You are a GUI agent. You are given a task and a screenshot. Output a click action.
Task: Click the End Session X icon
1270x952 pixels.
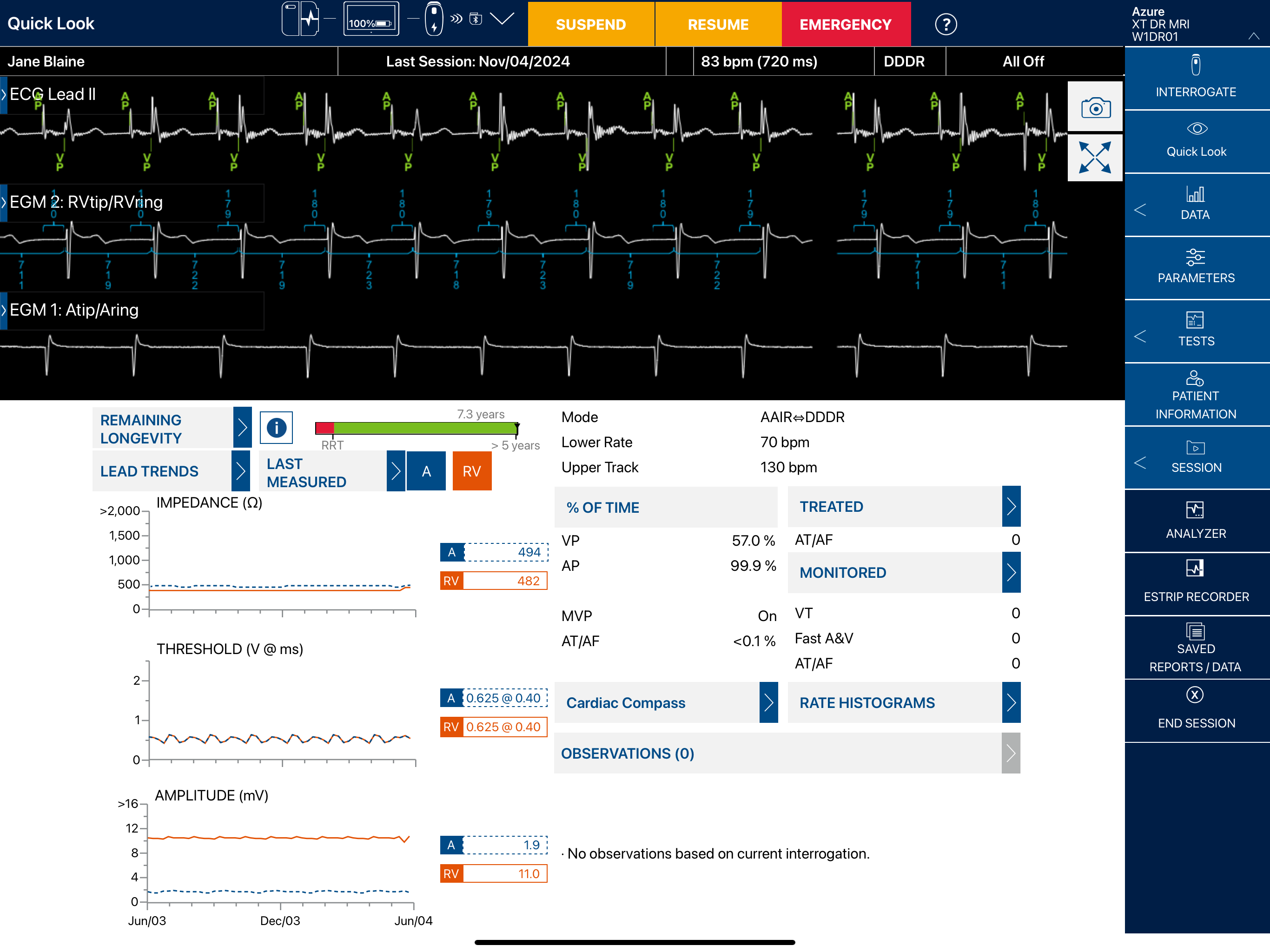(x=1195, y=695)
